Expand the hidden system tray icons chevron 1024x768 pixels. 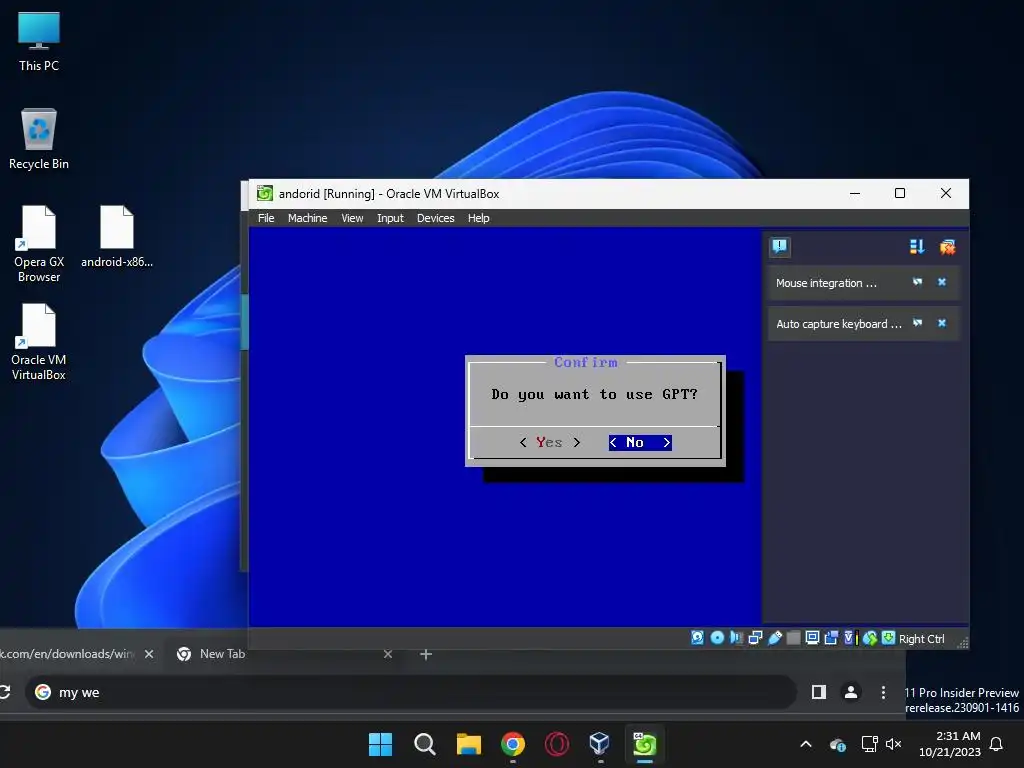(806, 744)
